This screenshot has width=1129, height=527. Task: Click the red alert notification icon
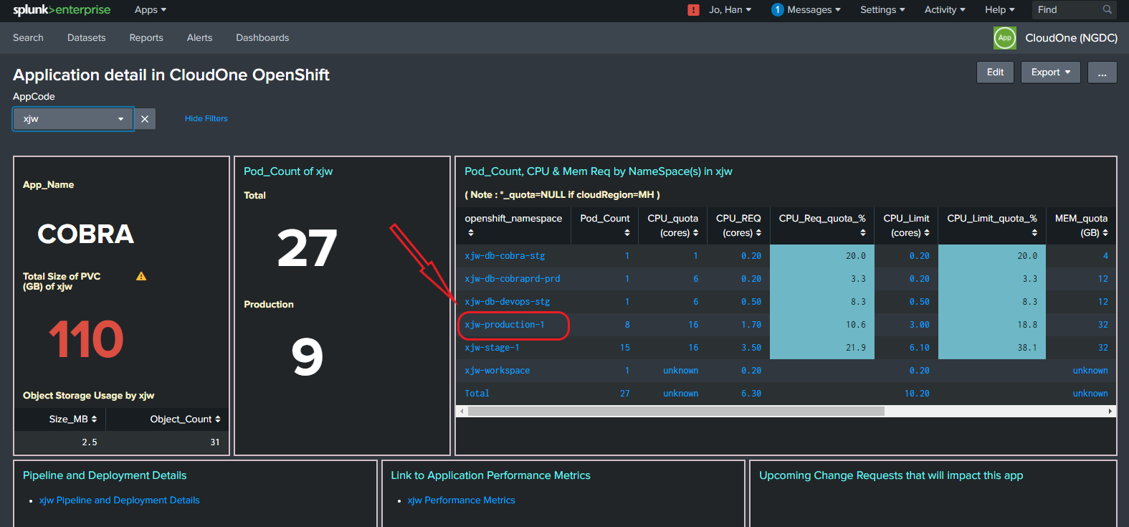click(x=693, y=10)
